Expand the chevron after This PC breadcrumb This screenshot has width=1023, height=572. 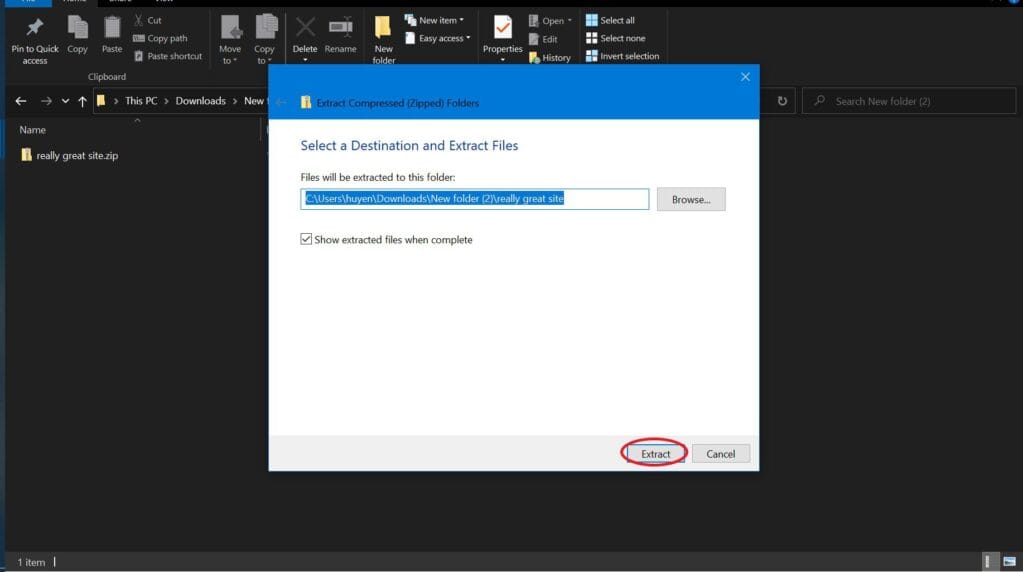coord(166,101)
